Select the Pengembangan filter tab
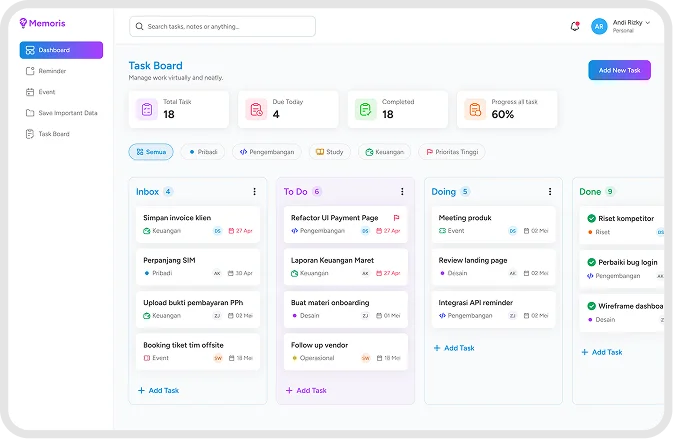Viewport: 673px width, 439px height. [x=267, y=152]
